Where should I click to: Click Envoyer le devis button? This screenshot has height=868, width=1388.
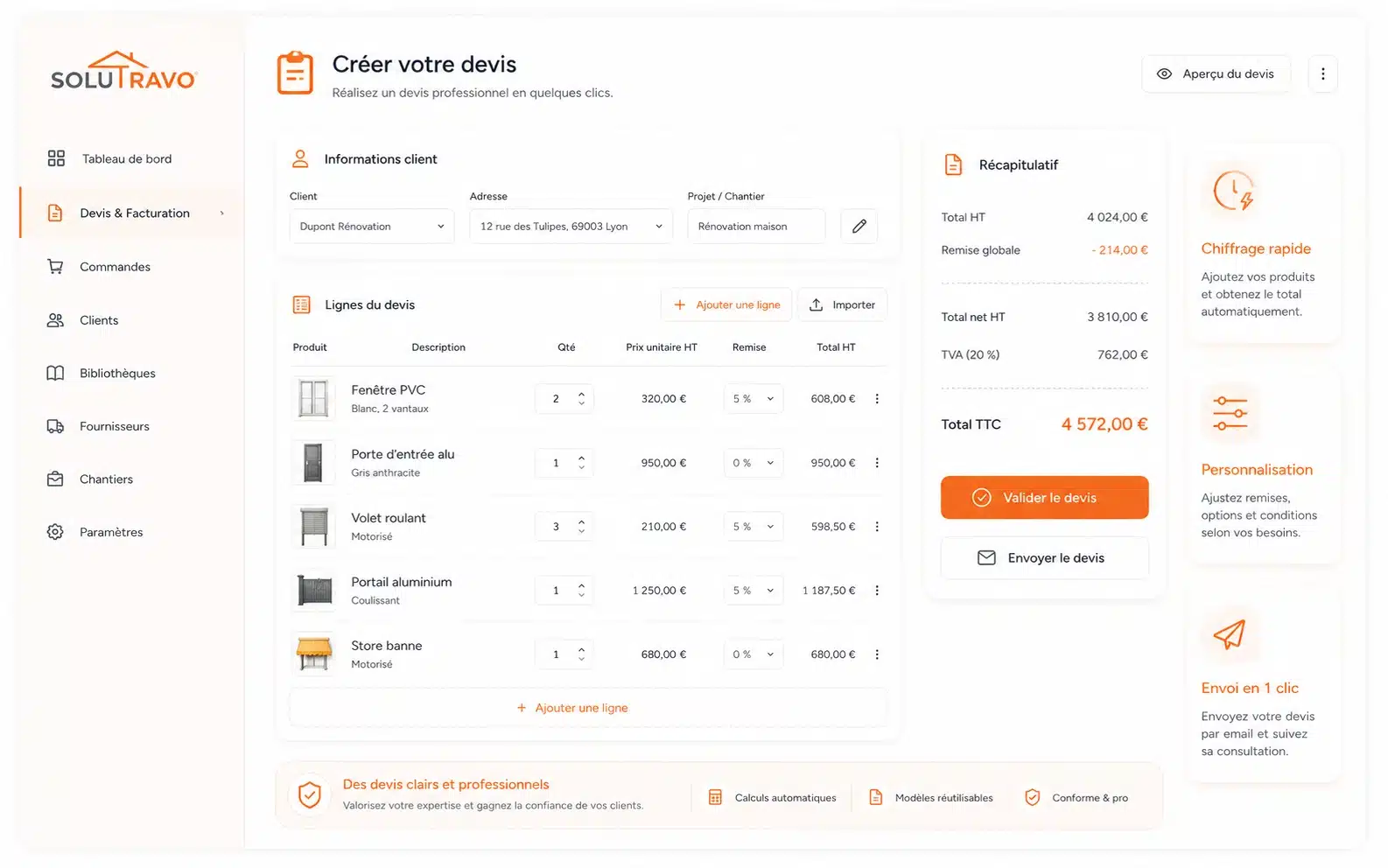(x=1044, y=558)
